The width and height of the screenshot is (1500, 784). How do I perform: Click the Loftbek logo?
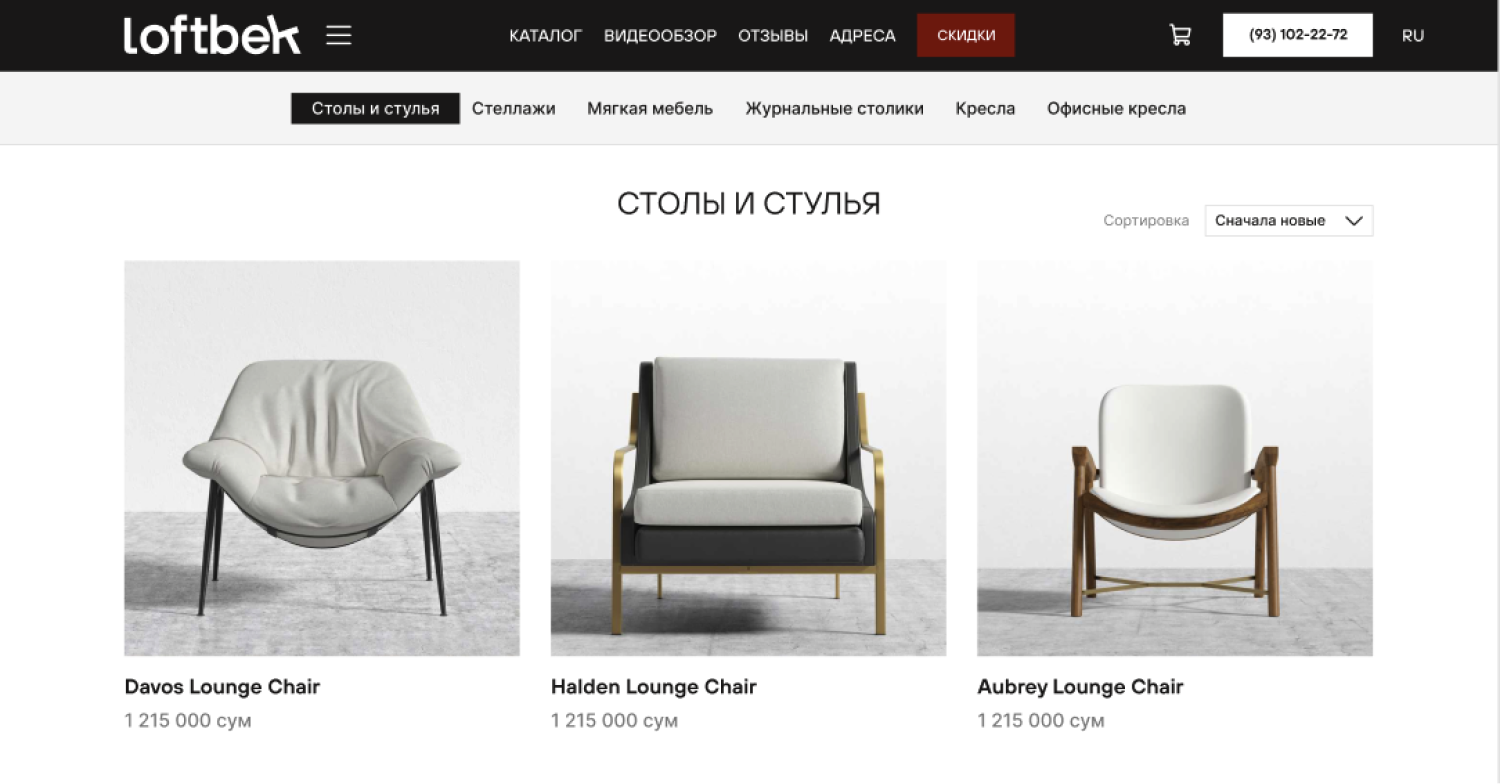pos(212,35)
